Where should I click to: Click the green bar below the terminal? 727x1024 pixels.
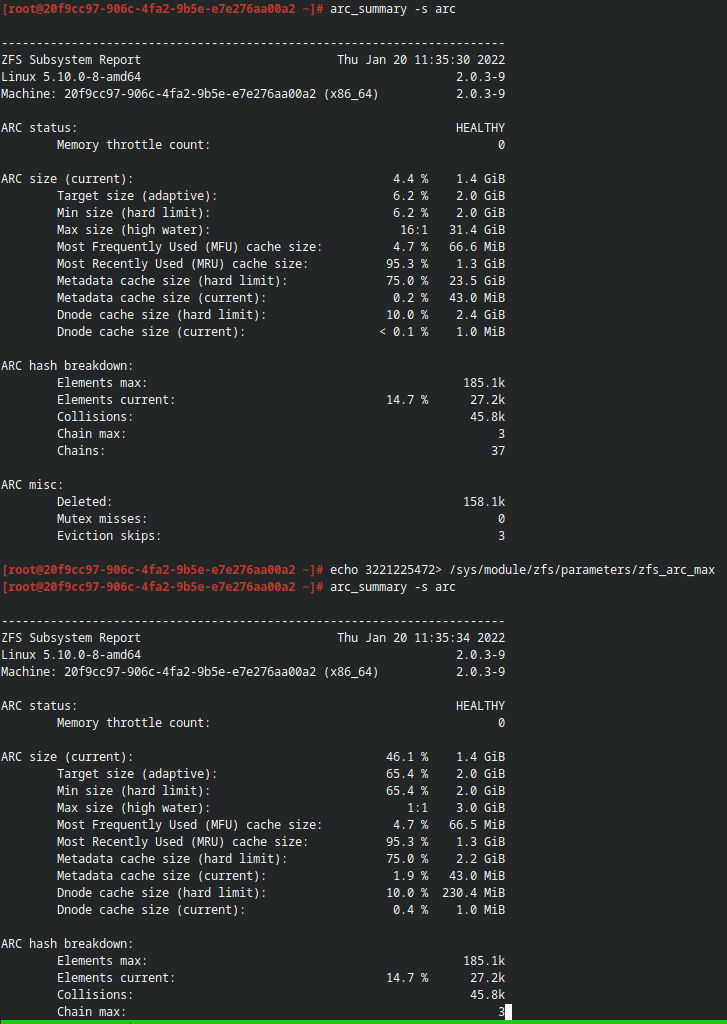coord(363,1022)
